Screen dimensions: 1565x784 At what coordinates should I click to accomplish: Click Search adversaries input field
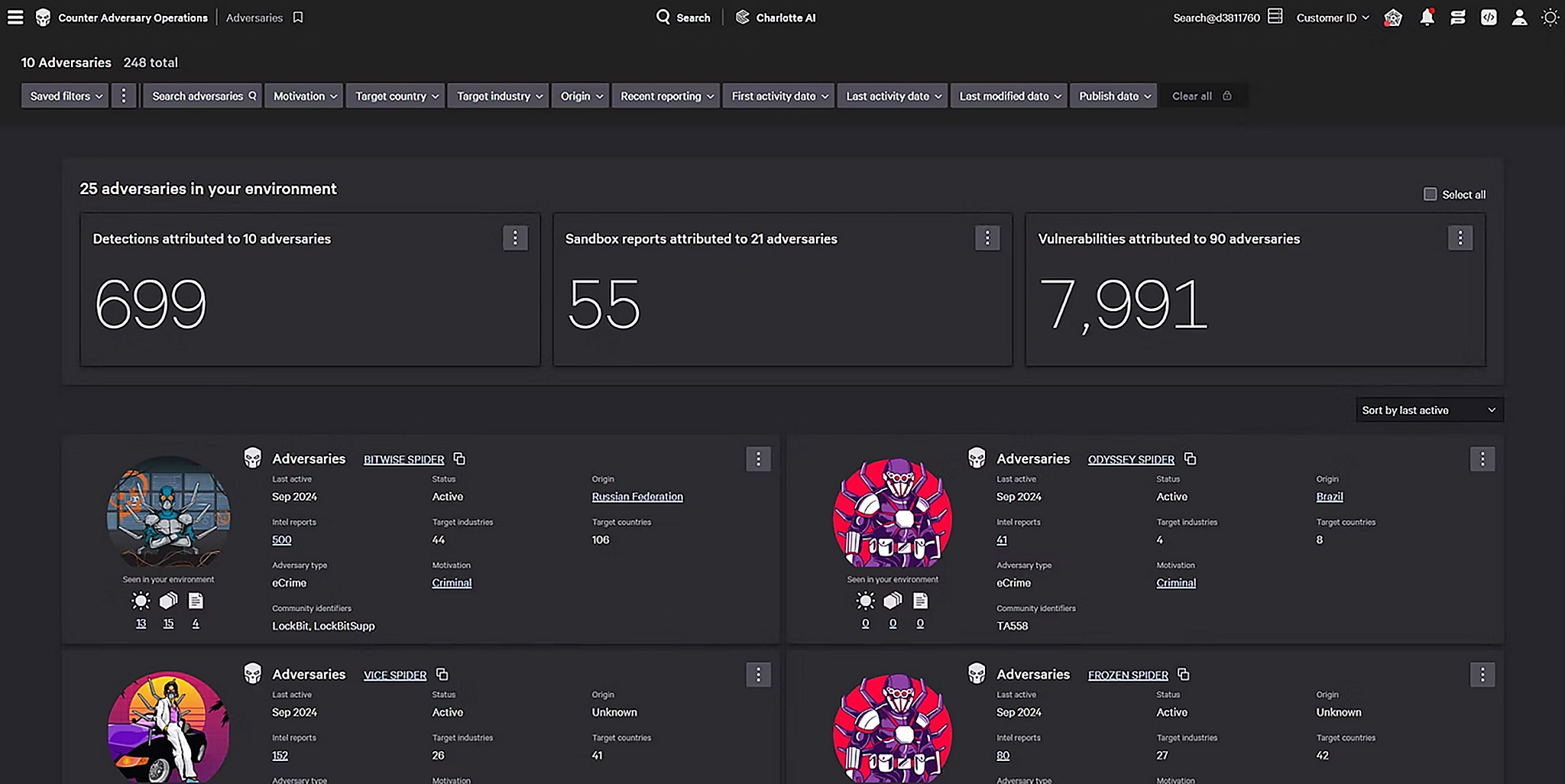(x=203, y=96)
